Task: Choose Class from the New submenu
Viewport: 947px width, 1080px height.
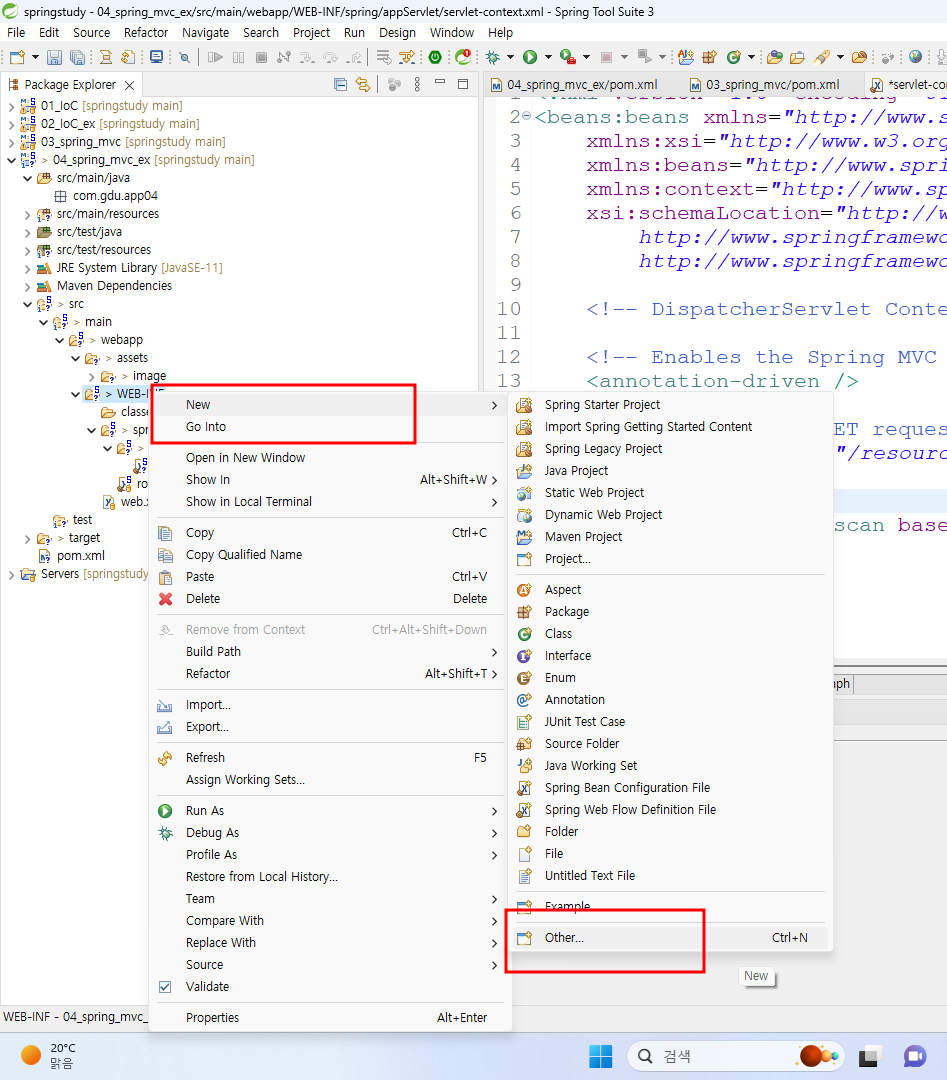Action: 671,634
